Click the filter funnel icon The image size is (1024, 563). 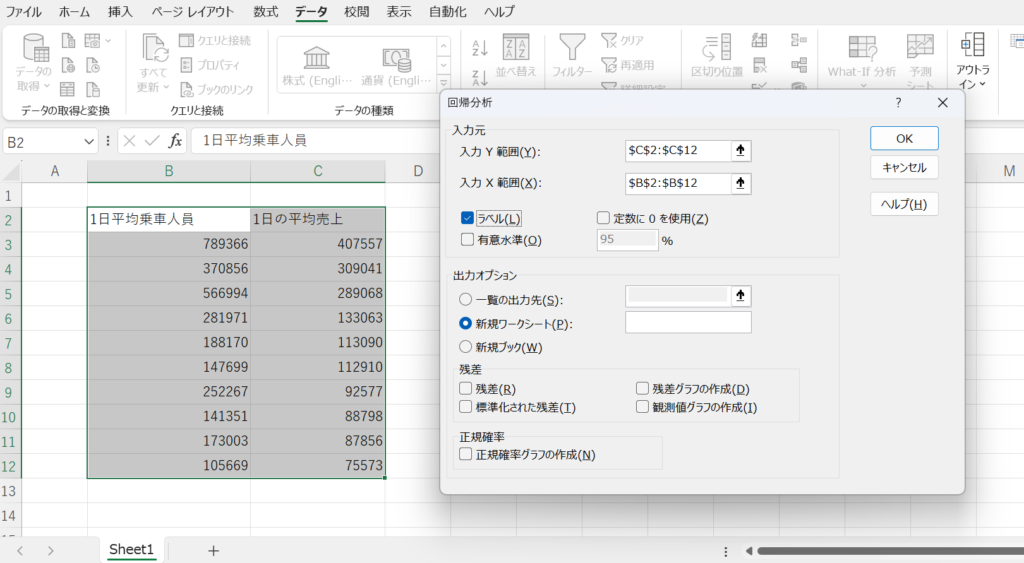pyautogui.click(x=572, y=47)
